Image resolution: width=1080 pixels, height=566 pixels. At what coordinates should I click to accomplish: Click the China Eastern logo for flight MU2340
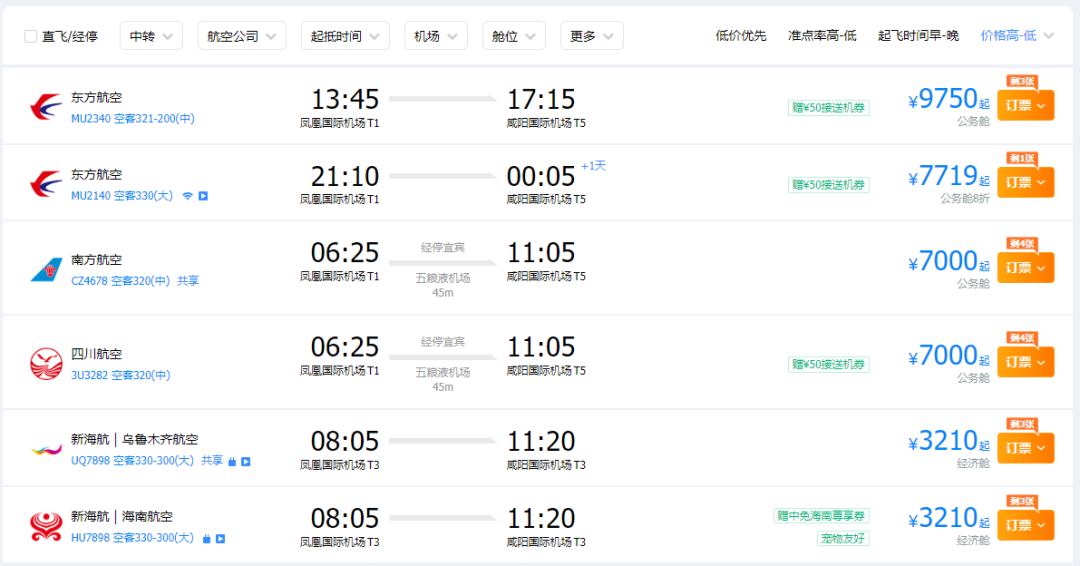coord(46,107)
